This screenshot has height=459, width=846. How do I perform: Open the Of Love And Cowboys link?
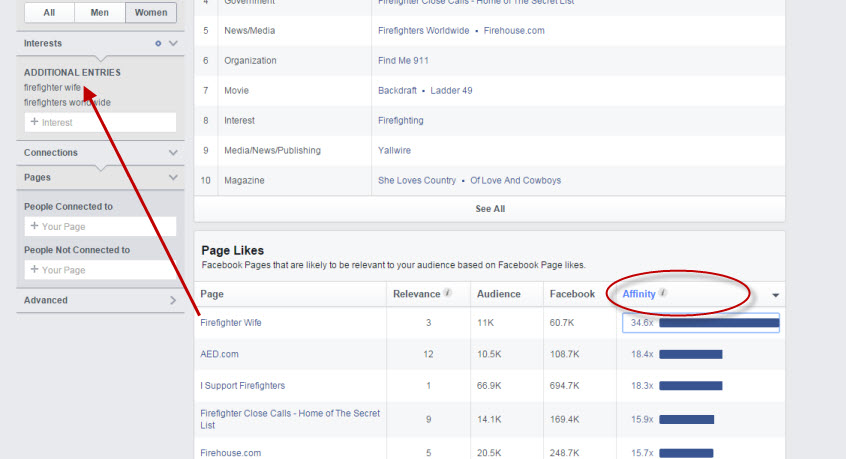point(515,180)
